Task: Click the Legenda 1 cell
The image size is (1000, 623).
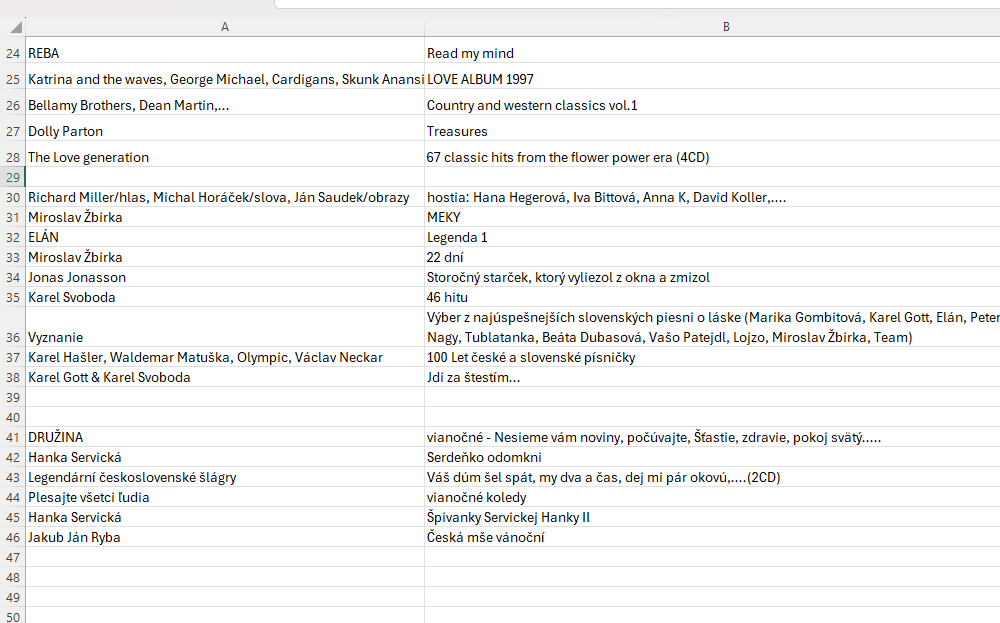Action: [x=712, y=237]
